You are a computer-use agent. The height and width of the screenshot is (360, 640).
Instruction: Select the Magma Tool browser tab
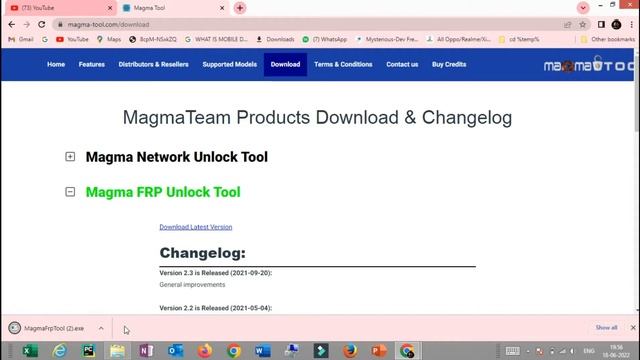pyautogui.click(x=173, y=8)
